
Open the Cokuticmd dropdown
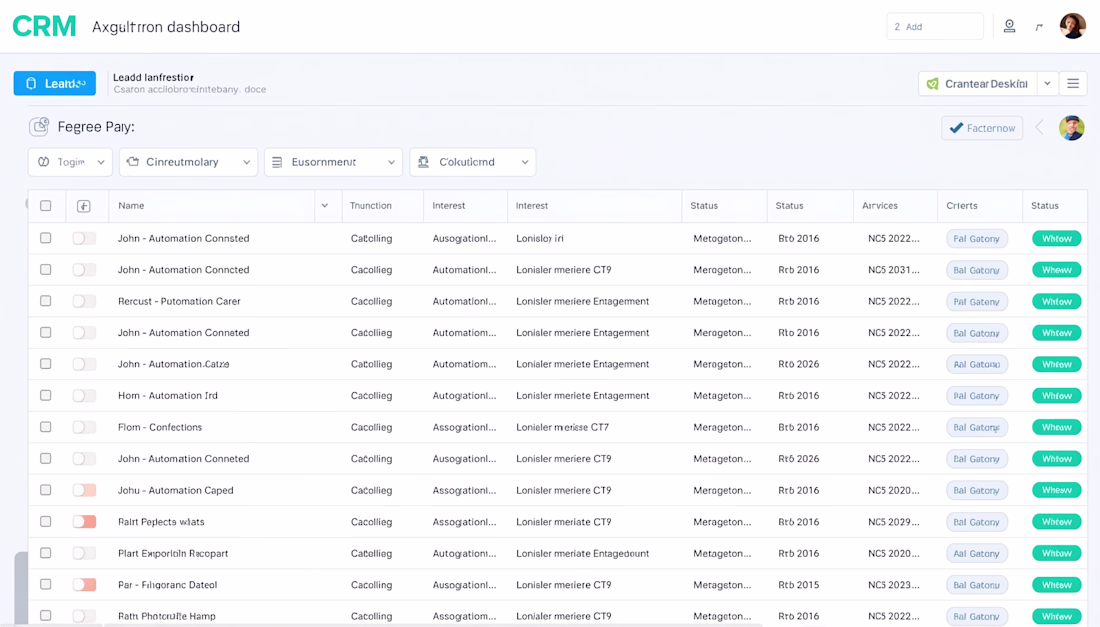[x=473, y=162]
